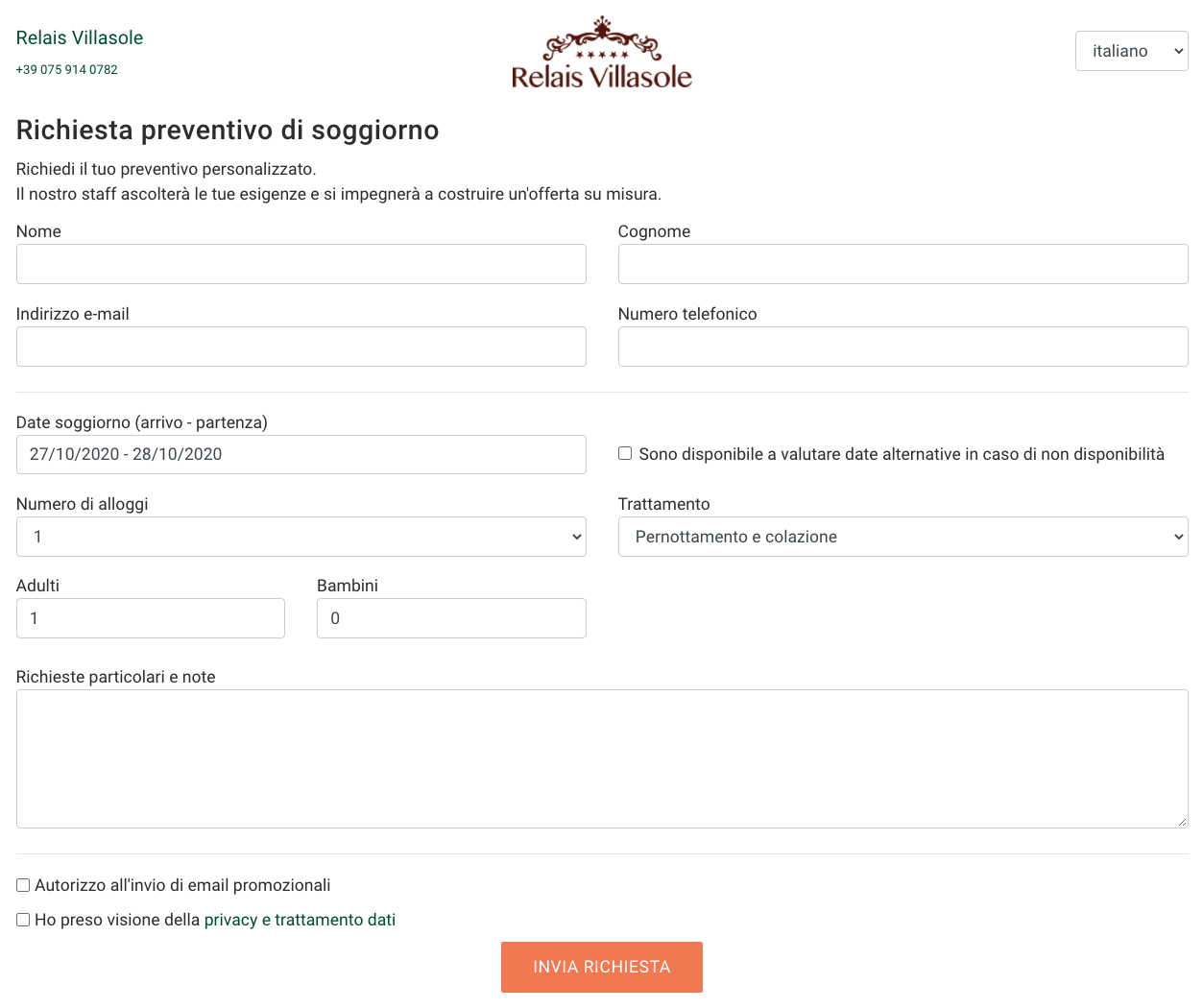Enable promotional email authorization checkbox
The width and height of the screenshot is (1203, 1008).
[x=23, y=885]
